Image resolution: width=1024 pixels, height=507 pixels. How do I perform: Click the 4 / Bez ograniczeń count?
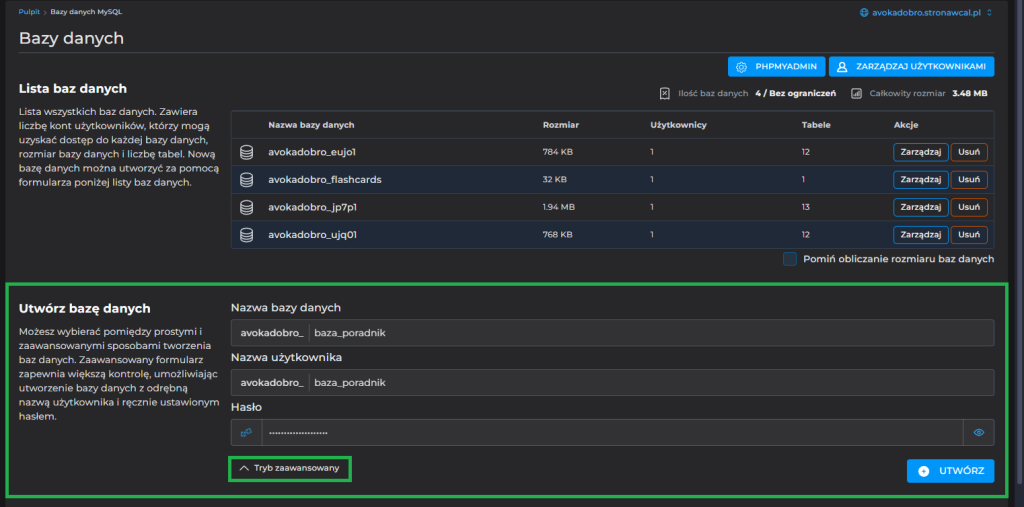coord(795,93)
